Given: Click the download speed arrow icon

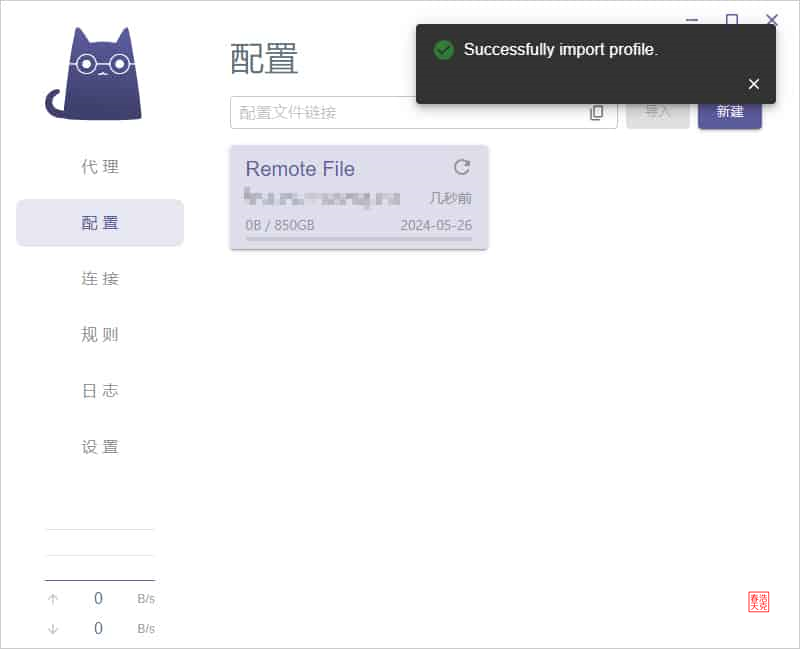Looking at the screenshot, I should click(x=53, y=628).
